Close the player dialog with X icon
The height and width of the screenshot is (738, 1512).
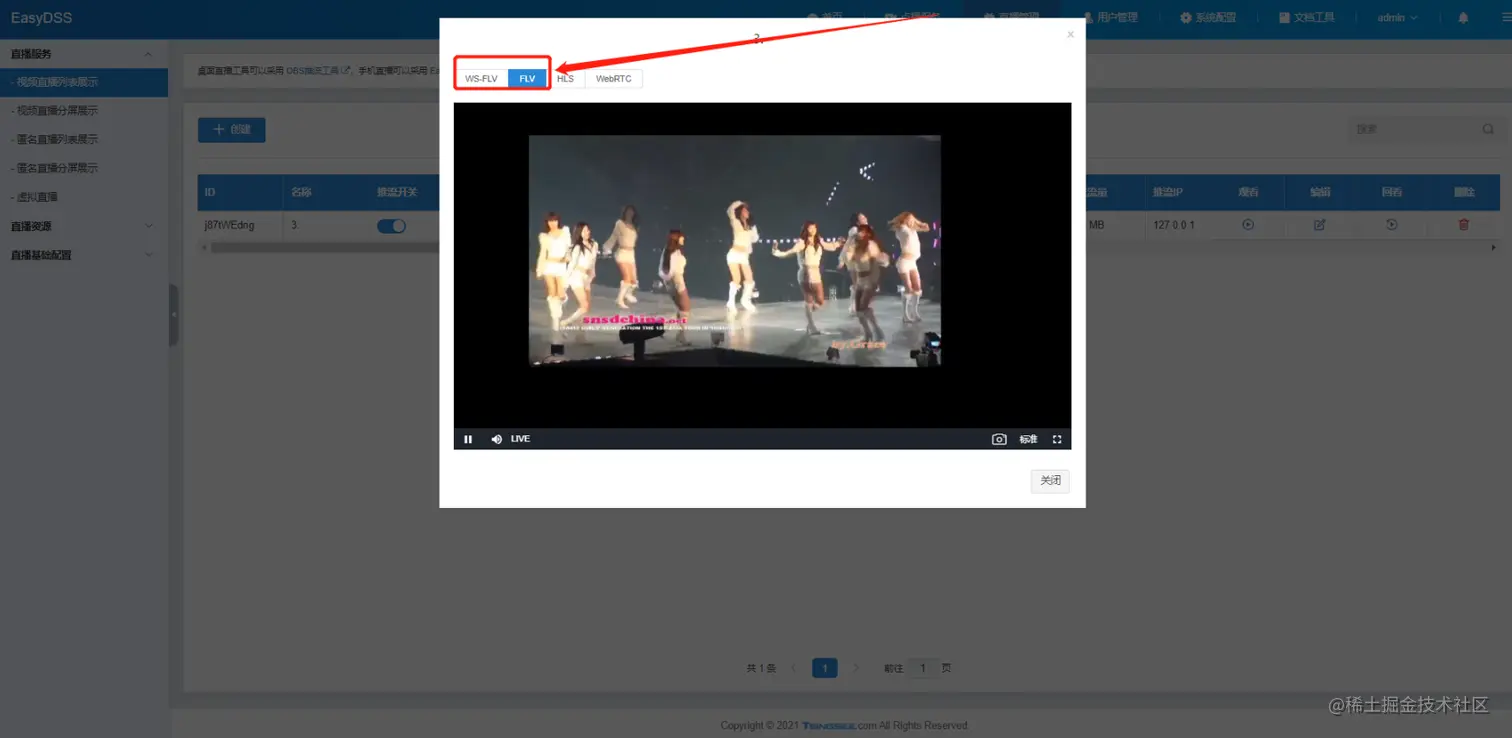coord(1070,34)
